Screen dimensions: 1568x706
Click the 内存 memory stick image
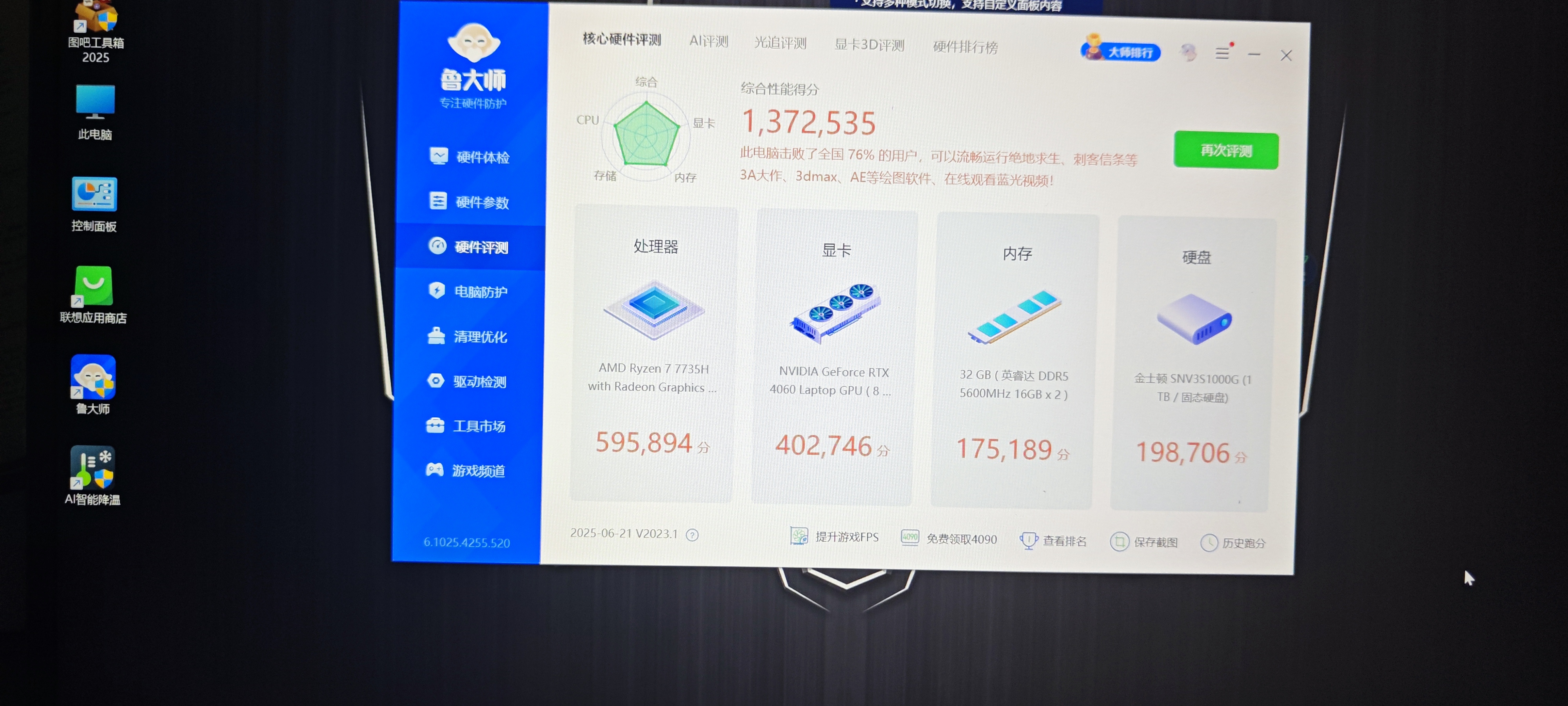click(1015, 317)
